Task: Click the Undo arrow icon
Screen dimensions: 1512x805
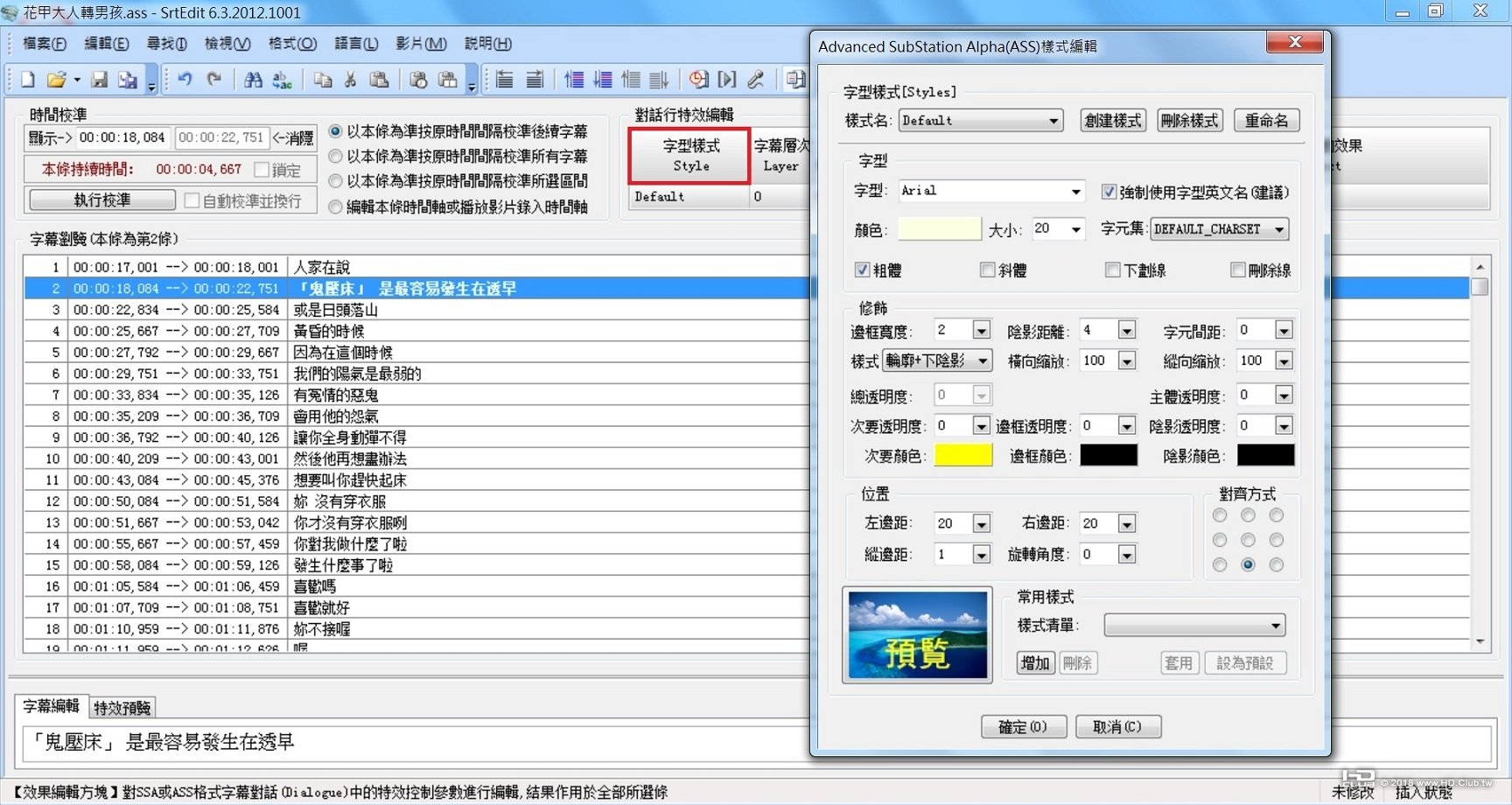Action: click(185, 80)
